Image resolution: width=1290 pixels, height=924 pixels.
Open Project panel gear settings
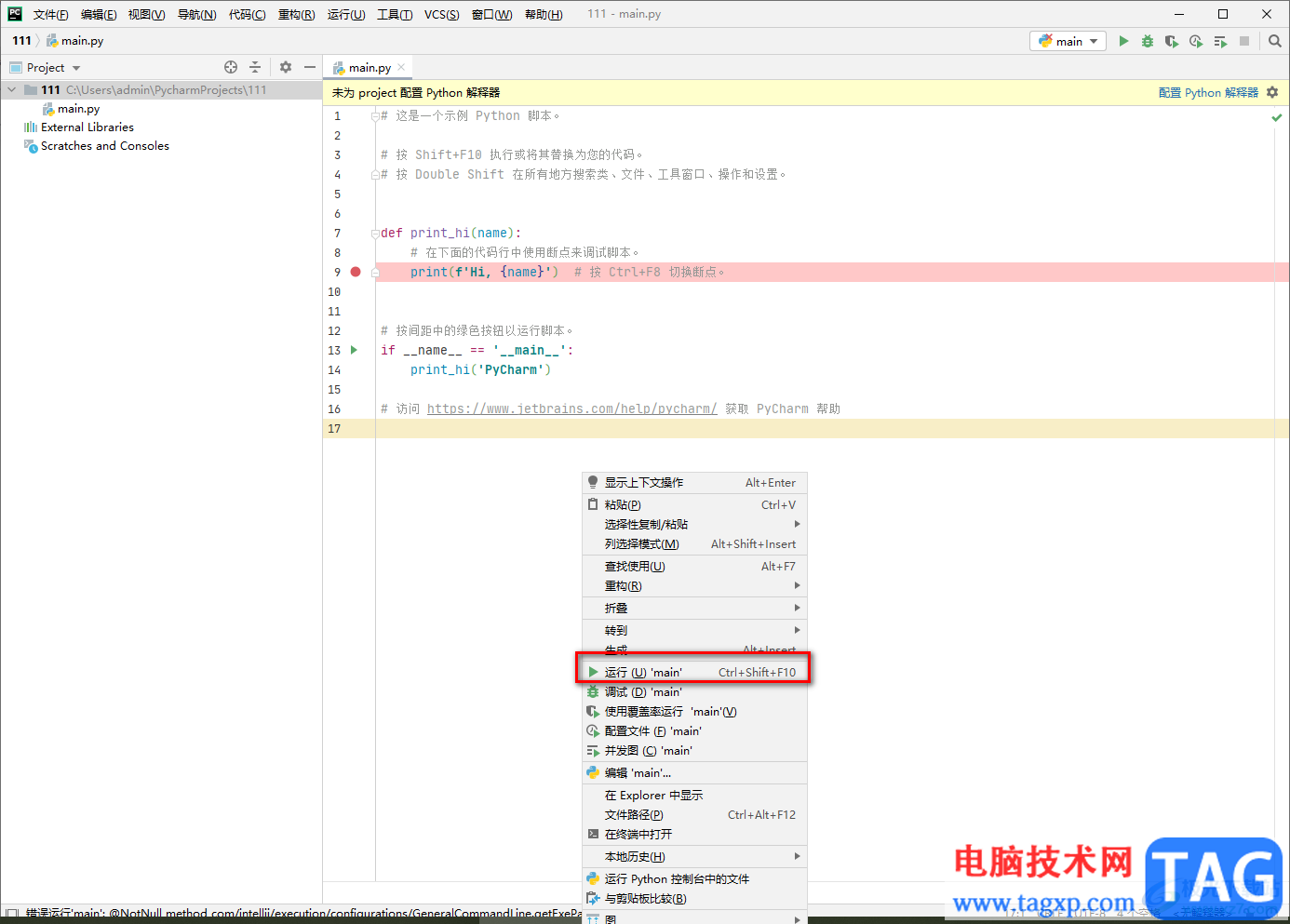(286, 67)
